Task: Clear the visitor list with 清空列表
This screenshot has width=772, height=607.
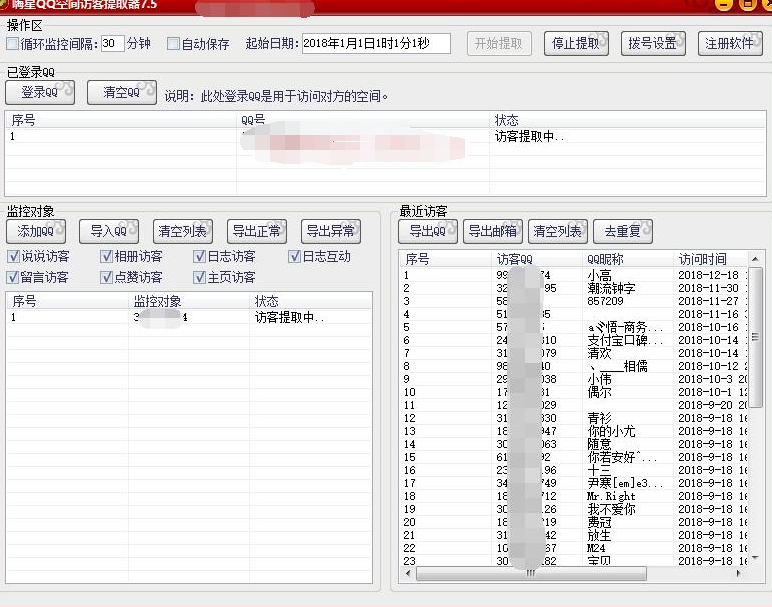Action: coord(558,231)
